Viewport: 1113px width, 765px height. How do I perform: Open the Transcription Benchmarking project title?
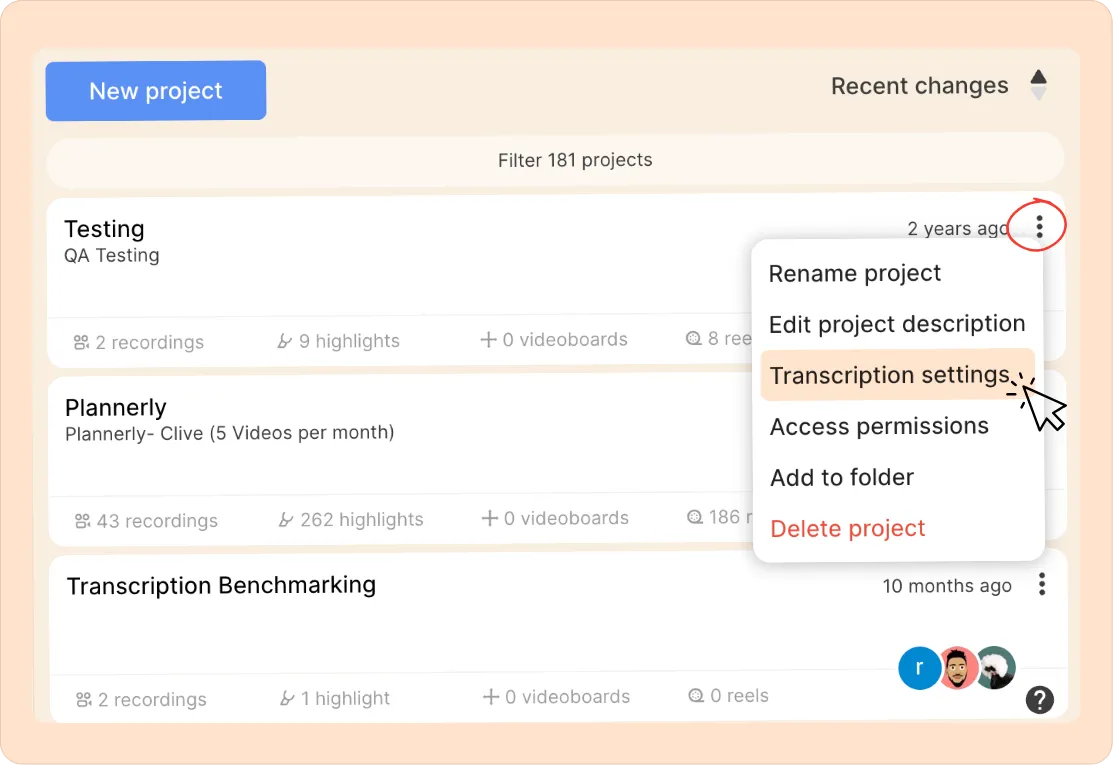[221, 585]
